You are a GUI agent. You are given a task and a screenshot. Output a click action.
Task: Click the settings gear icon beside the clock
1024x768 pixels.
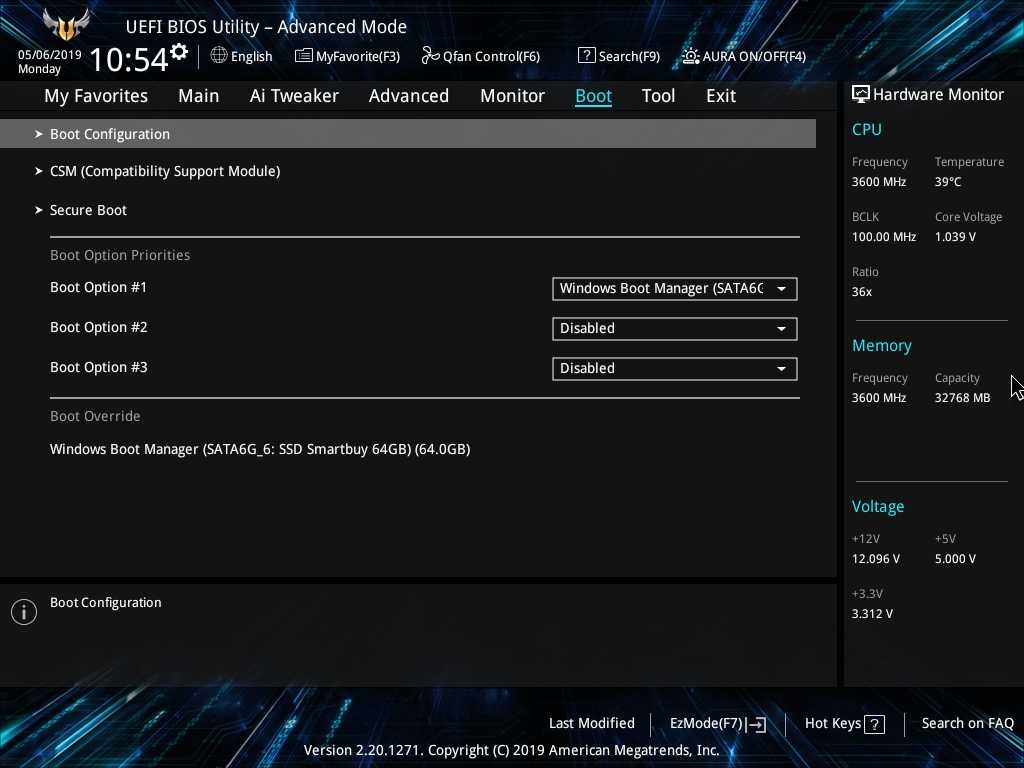click(179, 51)
